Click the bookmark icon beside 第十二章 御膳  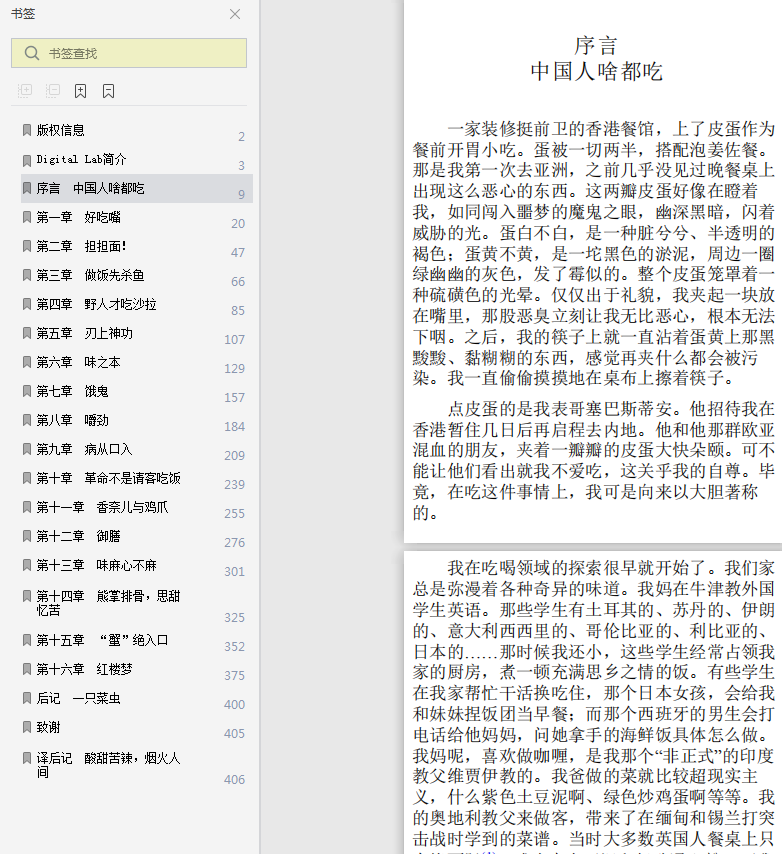tap(27, 535)
